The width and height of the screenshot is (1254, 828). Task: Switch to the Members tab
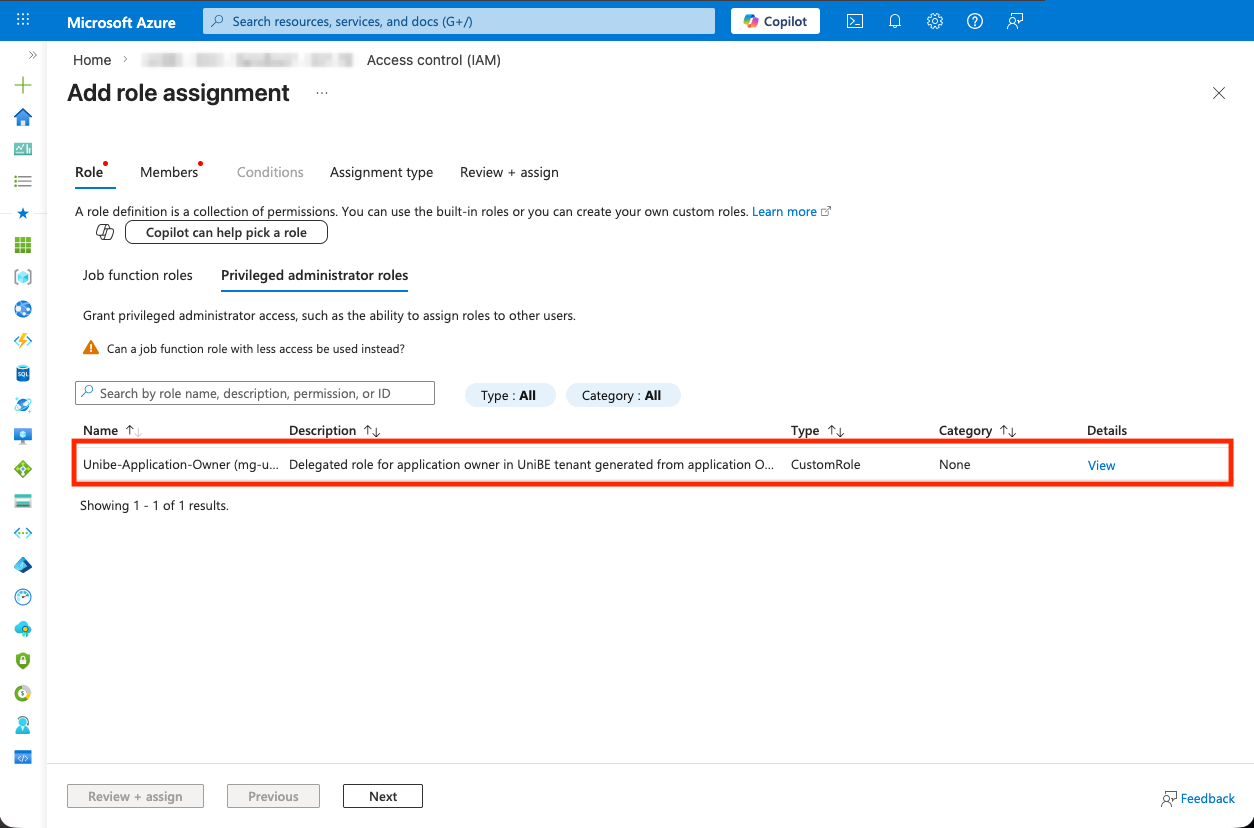click(169, 172)
